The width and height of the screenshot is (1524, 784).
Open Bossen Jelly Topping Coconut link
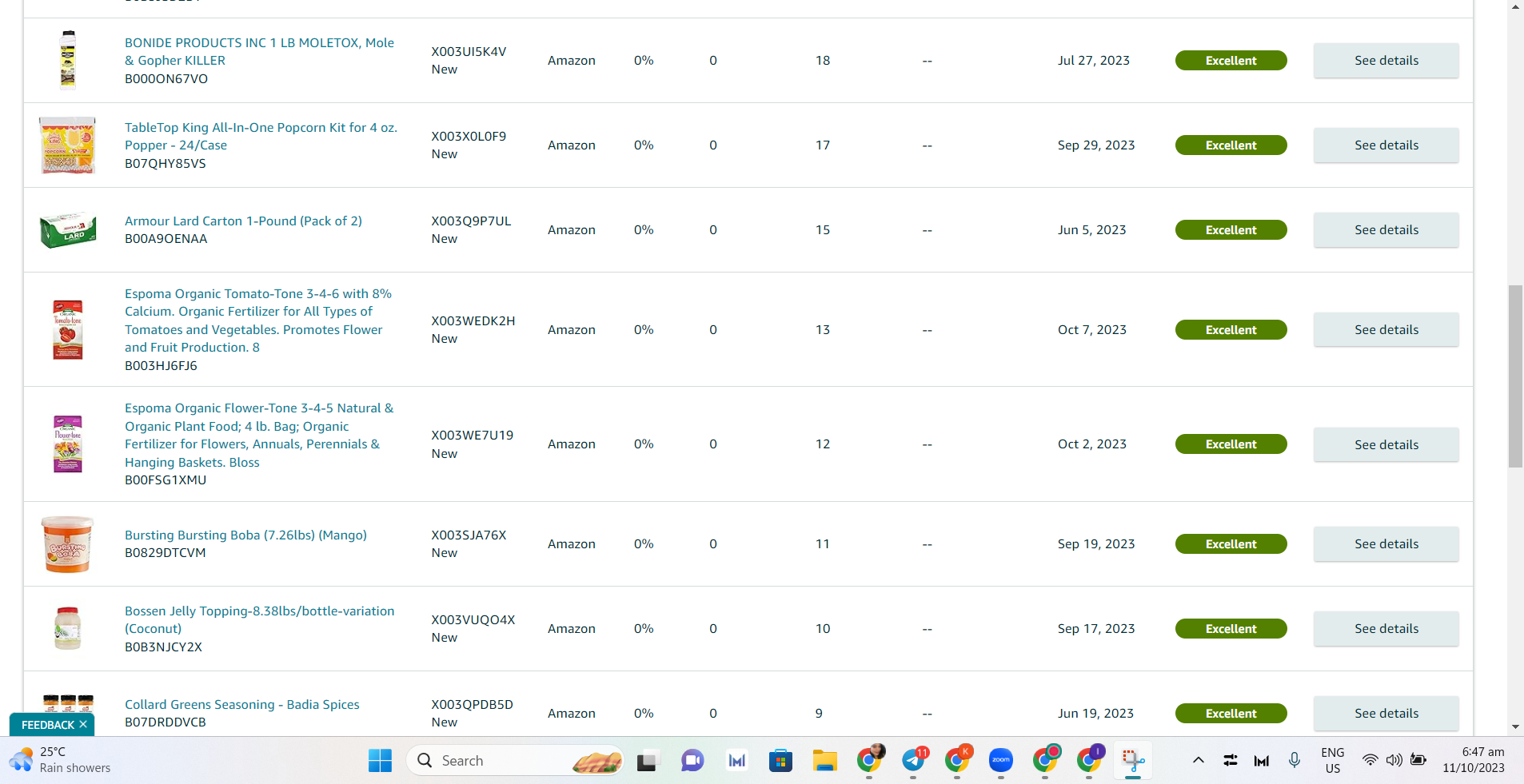260,619
